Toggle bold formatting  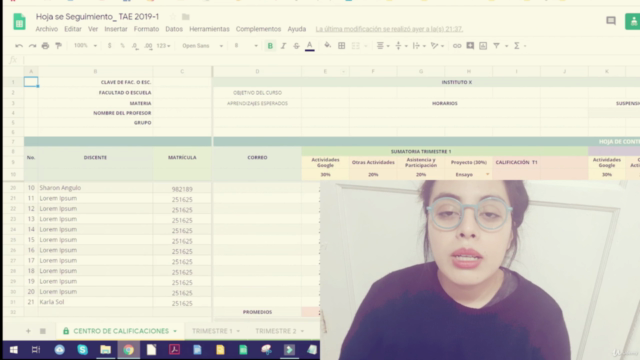(x=270, y=46)
